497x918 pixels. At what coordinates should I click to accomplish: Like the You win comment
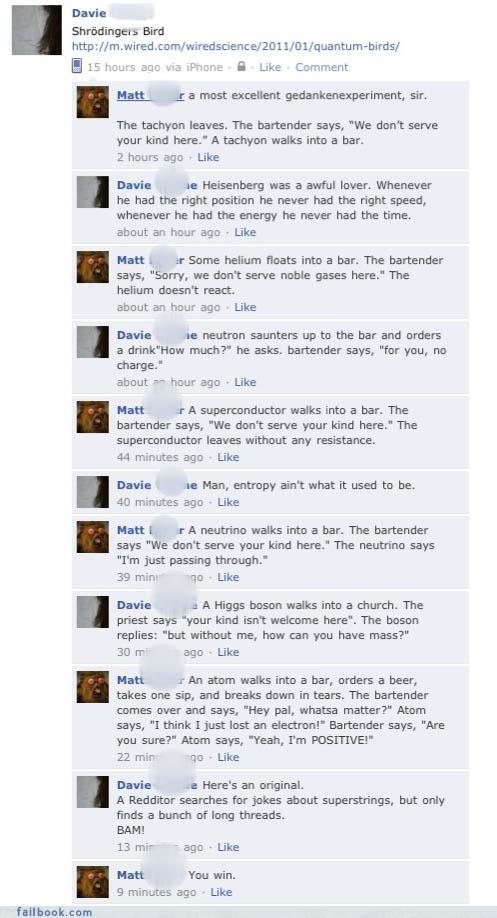221,892
